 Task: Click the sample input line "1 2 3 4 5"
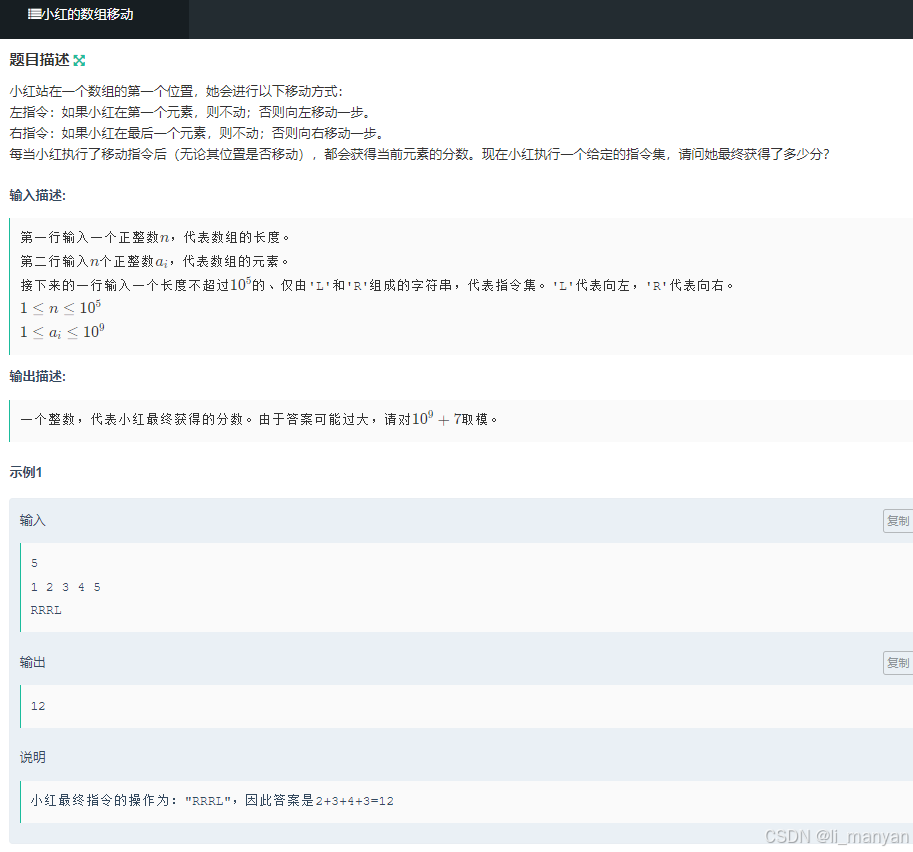coord(66,587)
